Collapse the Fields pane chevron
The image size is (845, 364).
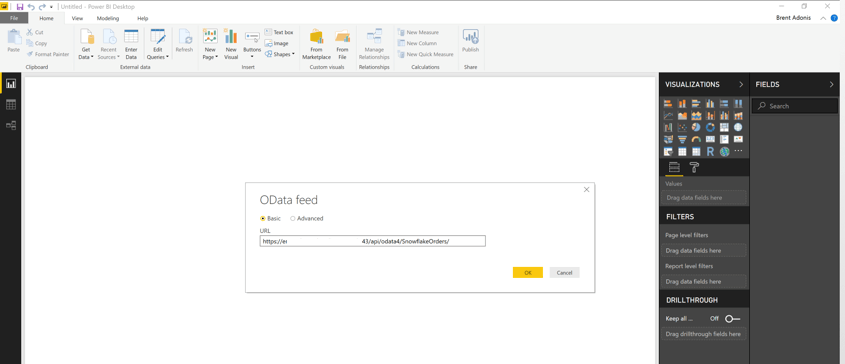point(832,85)
